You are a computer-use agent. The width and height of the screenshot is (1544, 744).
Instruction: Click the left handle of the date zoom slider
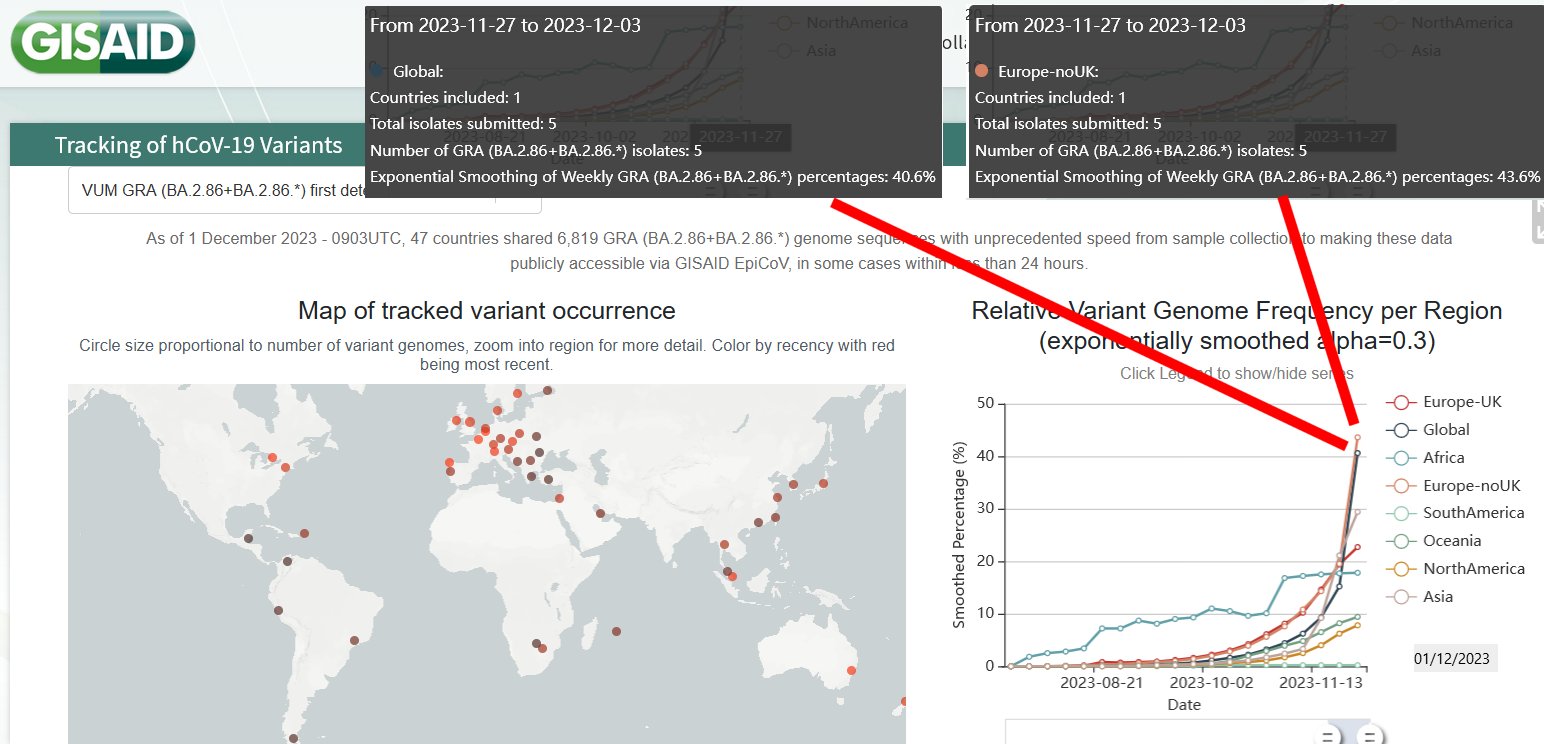[x=1328, y=737]
